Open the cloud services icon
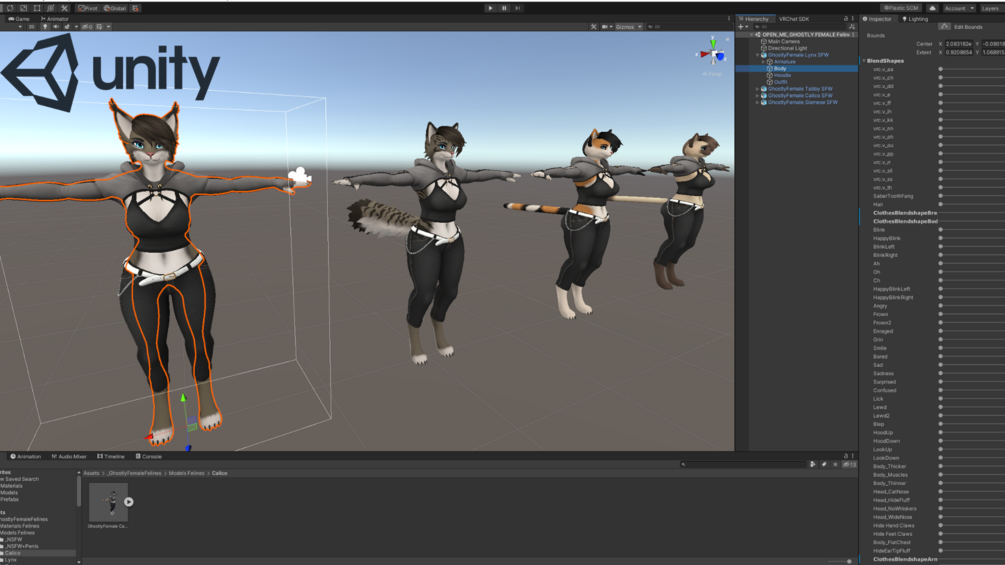 click(932, 8)
